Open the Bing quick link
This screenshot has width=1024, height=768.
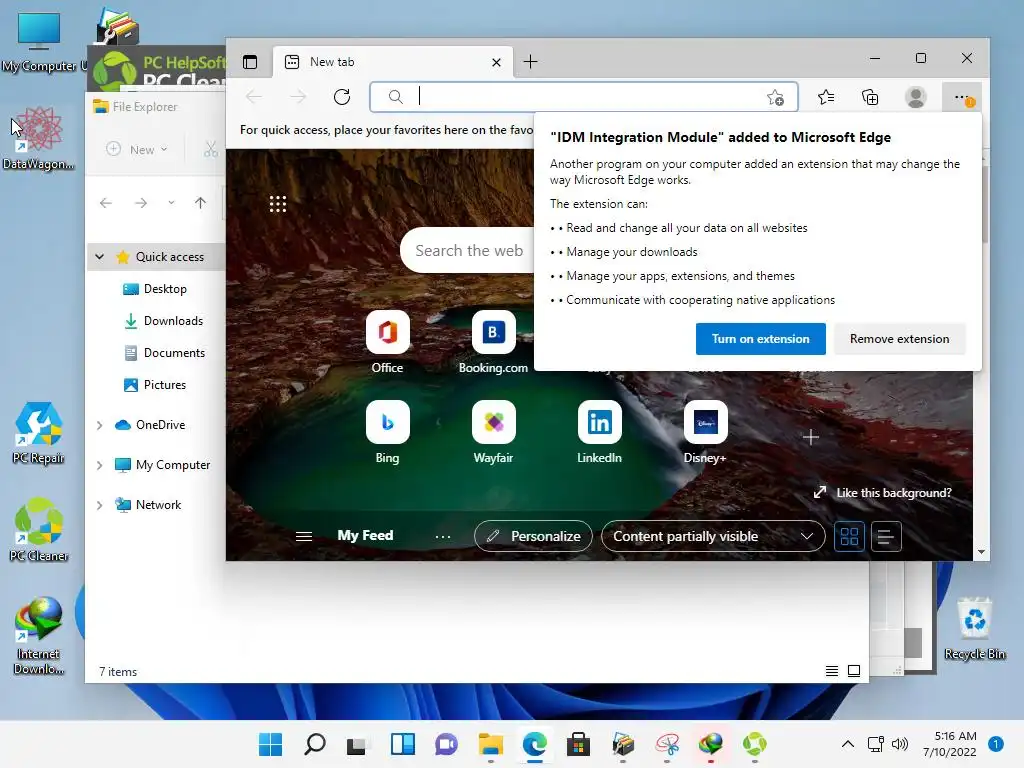coord(387,432)
